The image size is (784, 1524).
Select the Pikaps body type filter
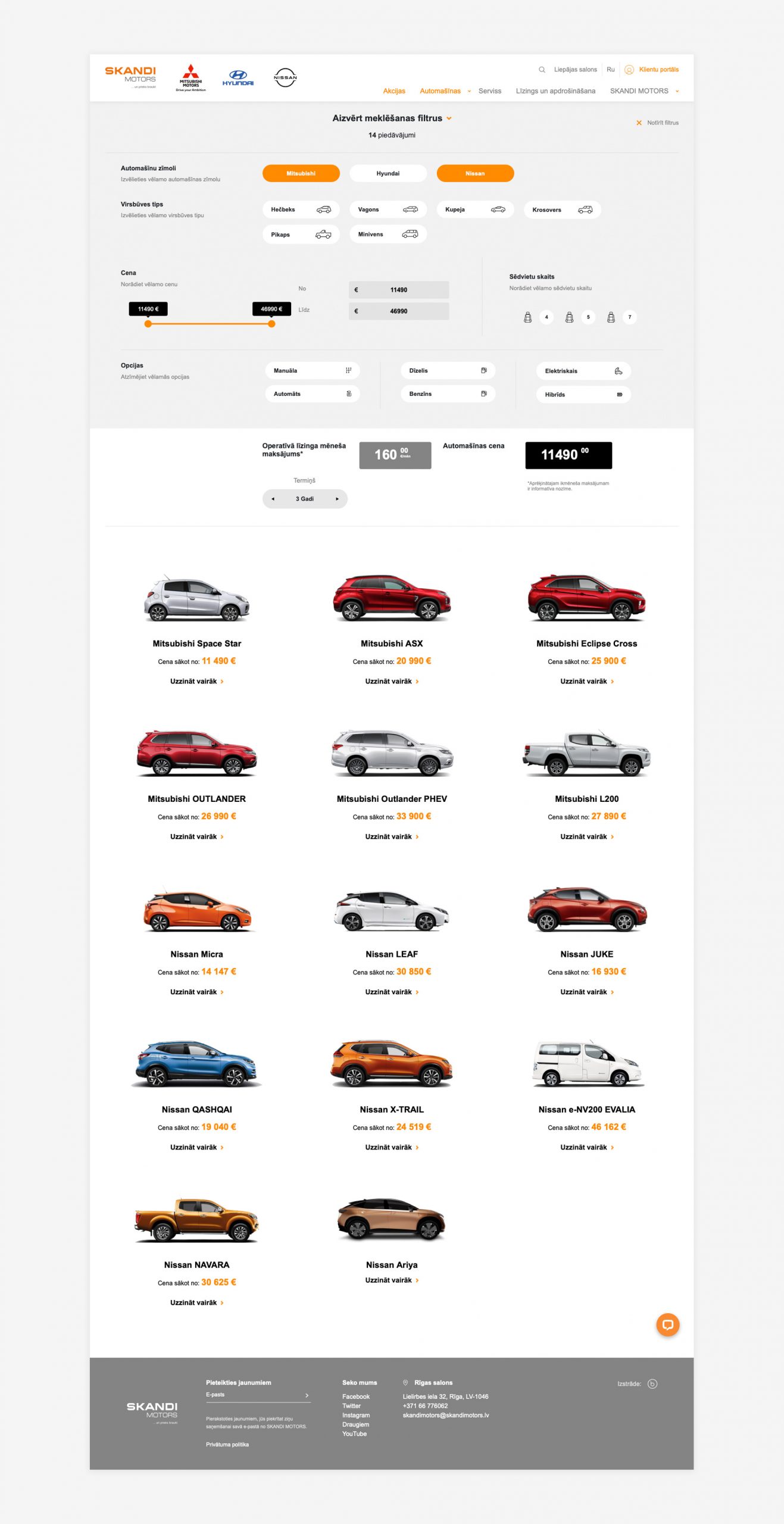click(301, 235)
